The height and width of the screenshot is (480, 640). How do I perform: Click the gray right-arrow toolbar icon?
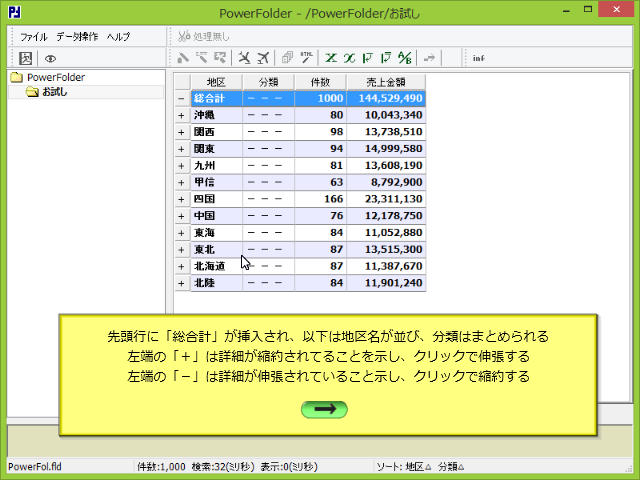(x=429, y=58)
